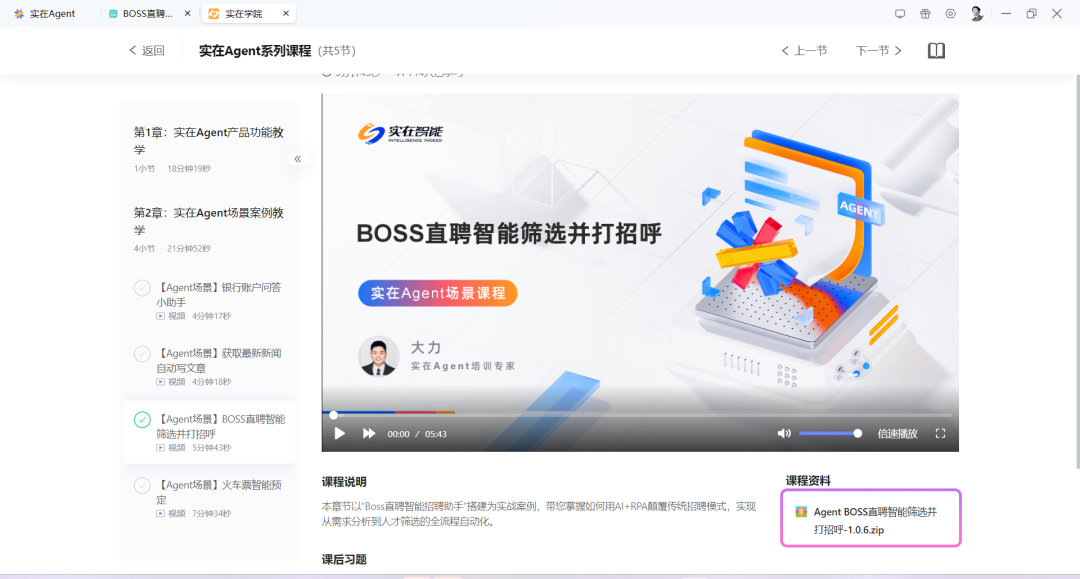Click the 课后习题 heading
The width and height of the screenshot is (1080, 579).
pyautogui.click(x=344, y=560)
